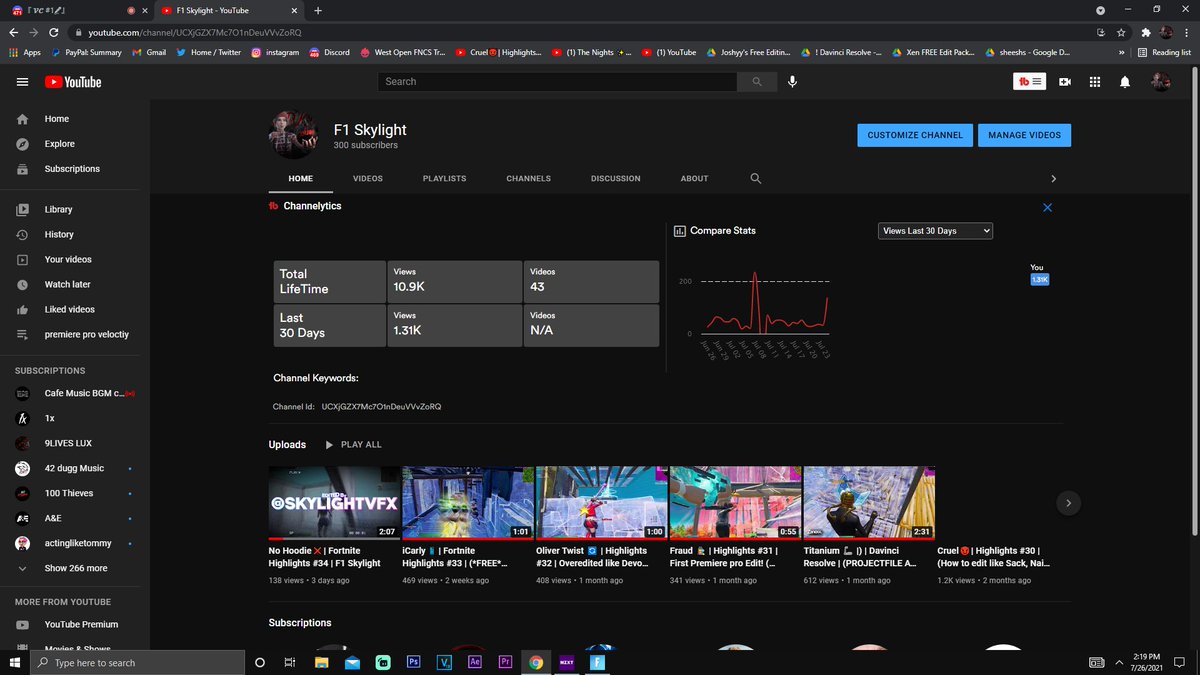Open Chrome extensions puzzle icon
The image size is (1200, 675).
tap(1145, 33)
